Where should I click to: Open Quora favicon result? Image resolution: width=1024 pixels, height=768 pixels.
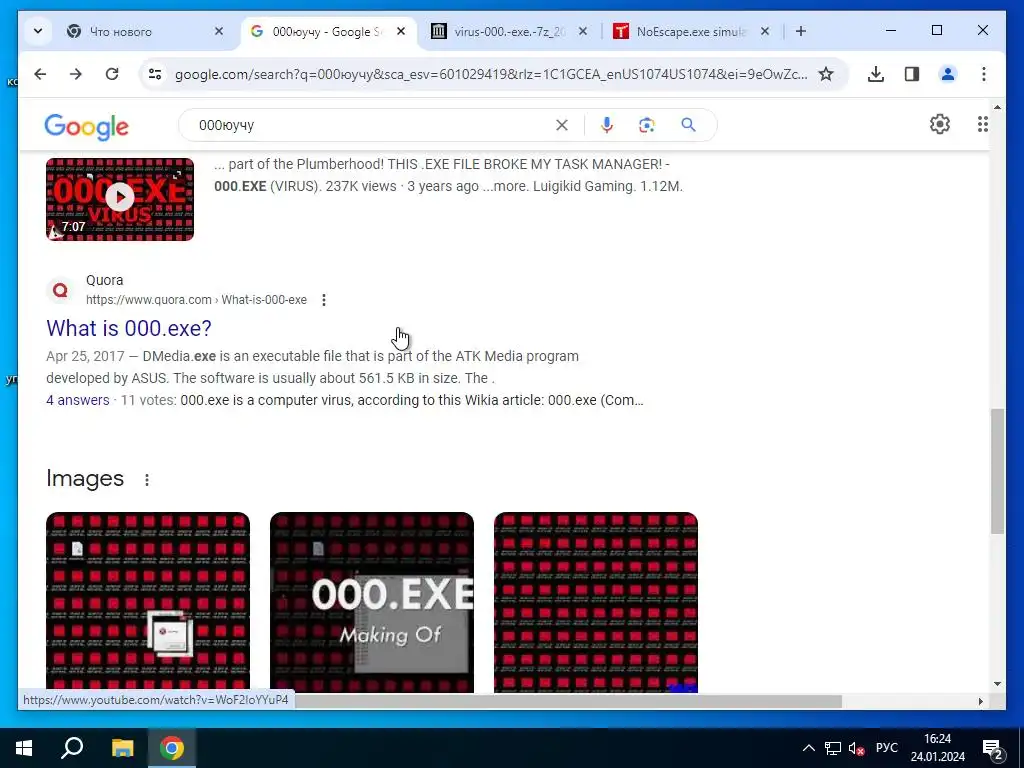tap(60, 290)
